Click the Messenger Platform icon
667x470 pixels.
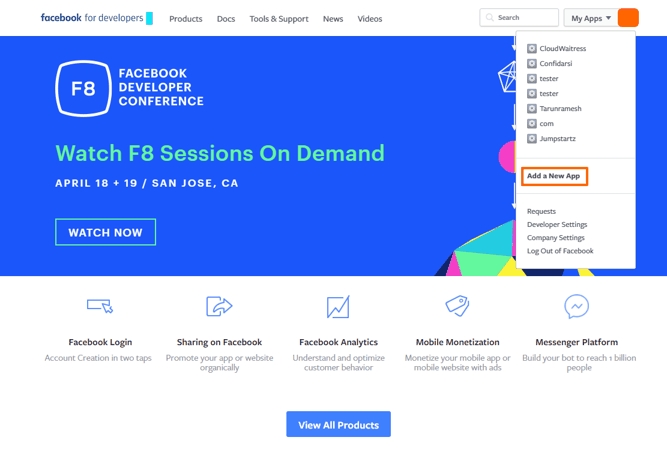[x=576, y=306]
